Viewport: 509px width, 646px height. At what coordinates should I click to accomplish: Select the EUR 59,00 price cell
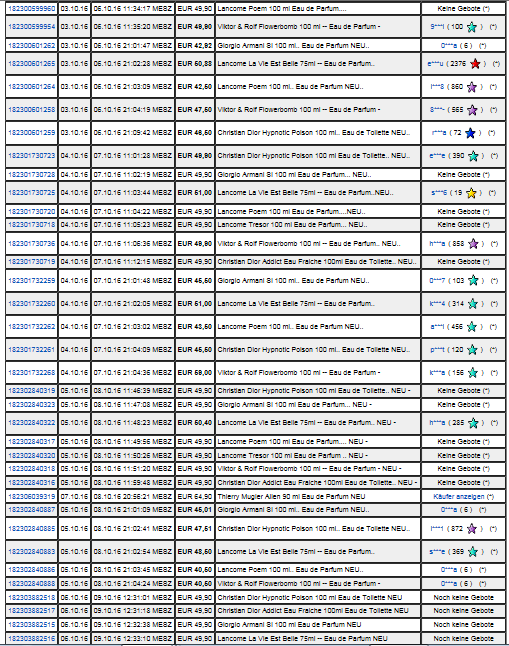(x=195, y=373)
